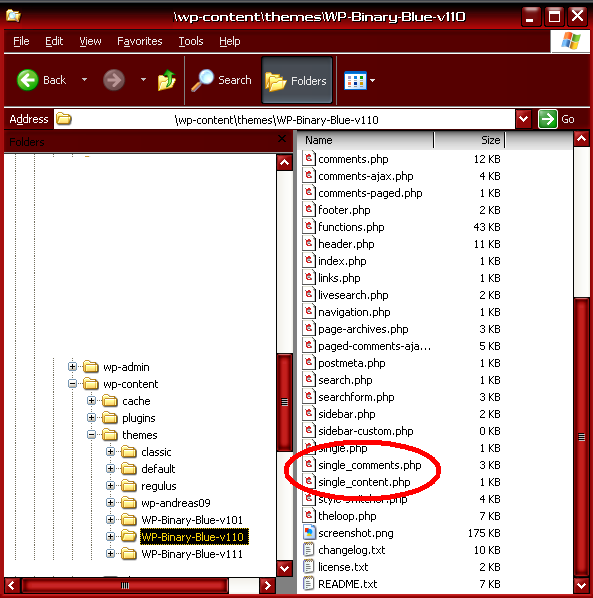593x598 pixels.
Task: Expand the cache folder node
Action: pos(91,400)
